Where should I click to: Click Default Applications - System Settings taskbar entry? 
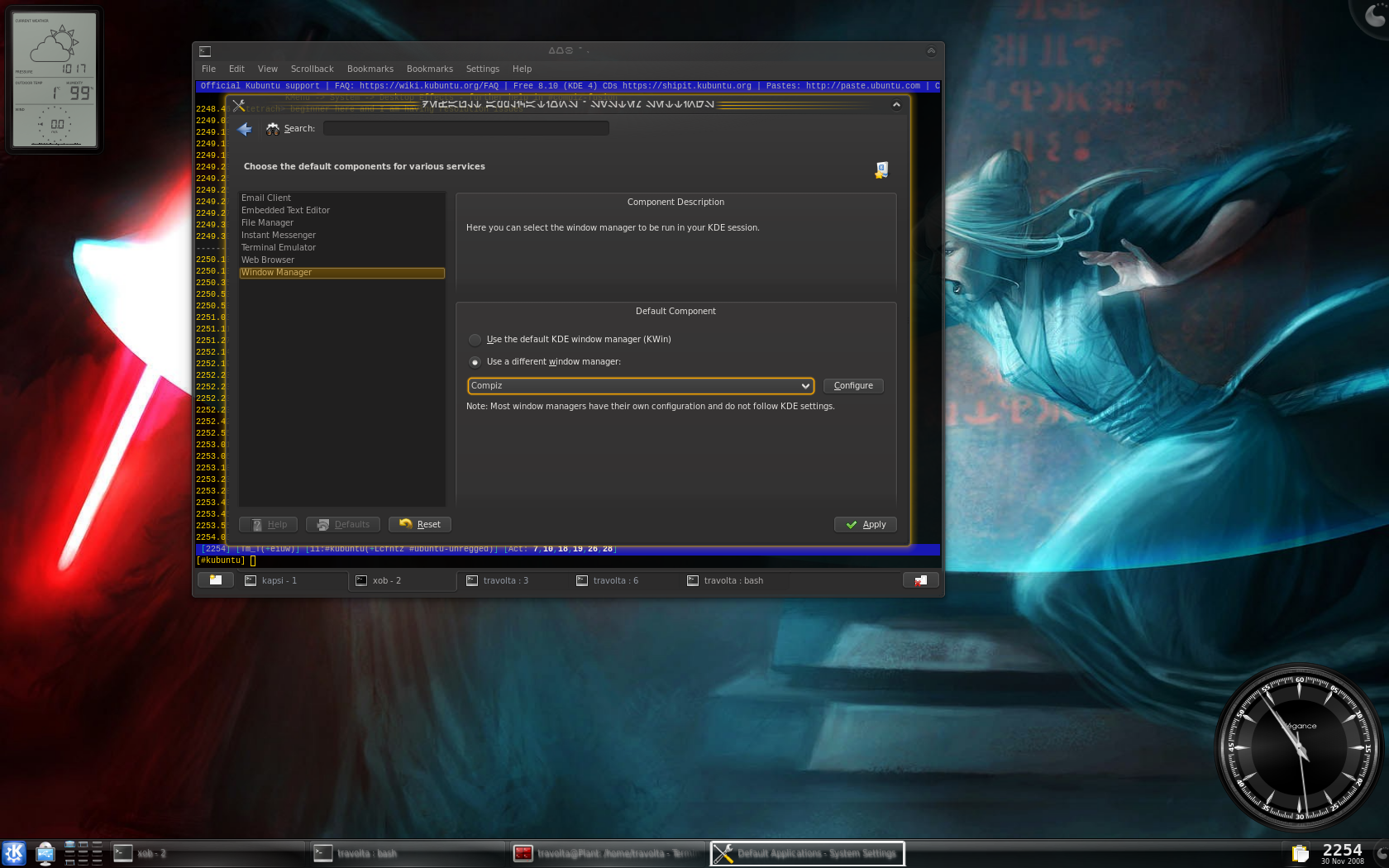[x=807, y=853]
